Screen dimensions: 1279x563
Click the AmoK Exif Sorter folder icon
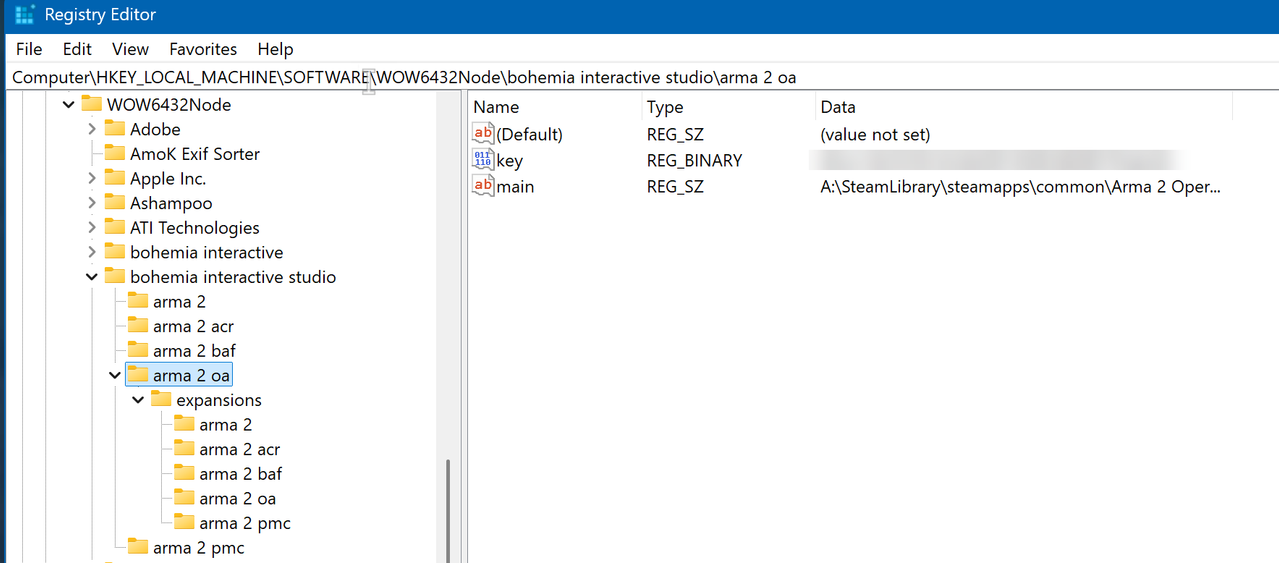coord(114,153)
